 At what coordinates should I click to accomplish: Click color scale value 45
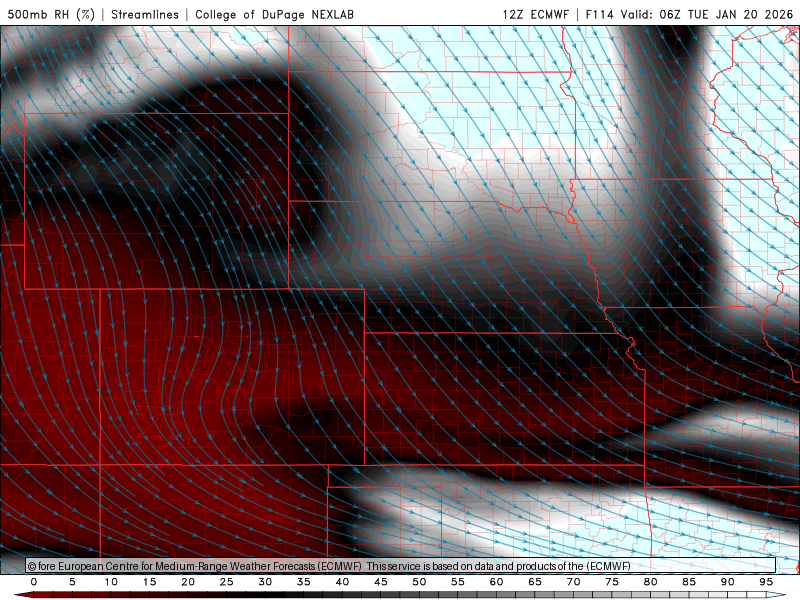tap(381, 582)
